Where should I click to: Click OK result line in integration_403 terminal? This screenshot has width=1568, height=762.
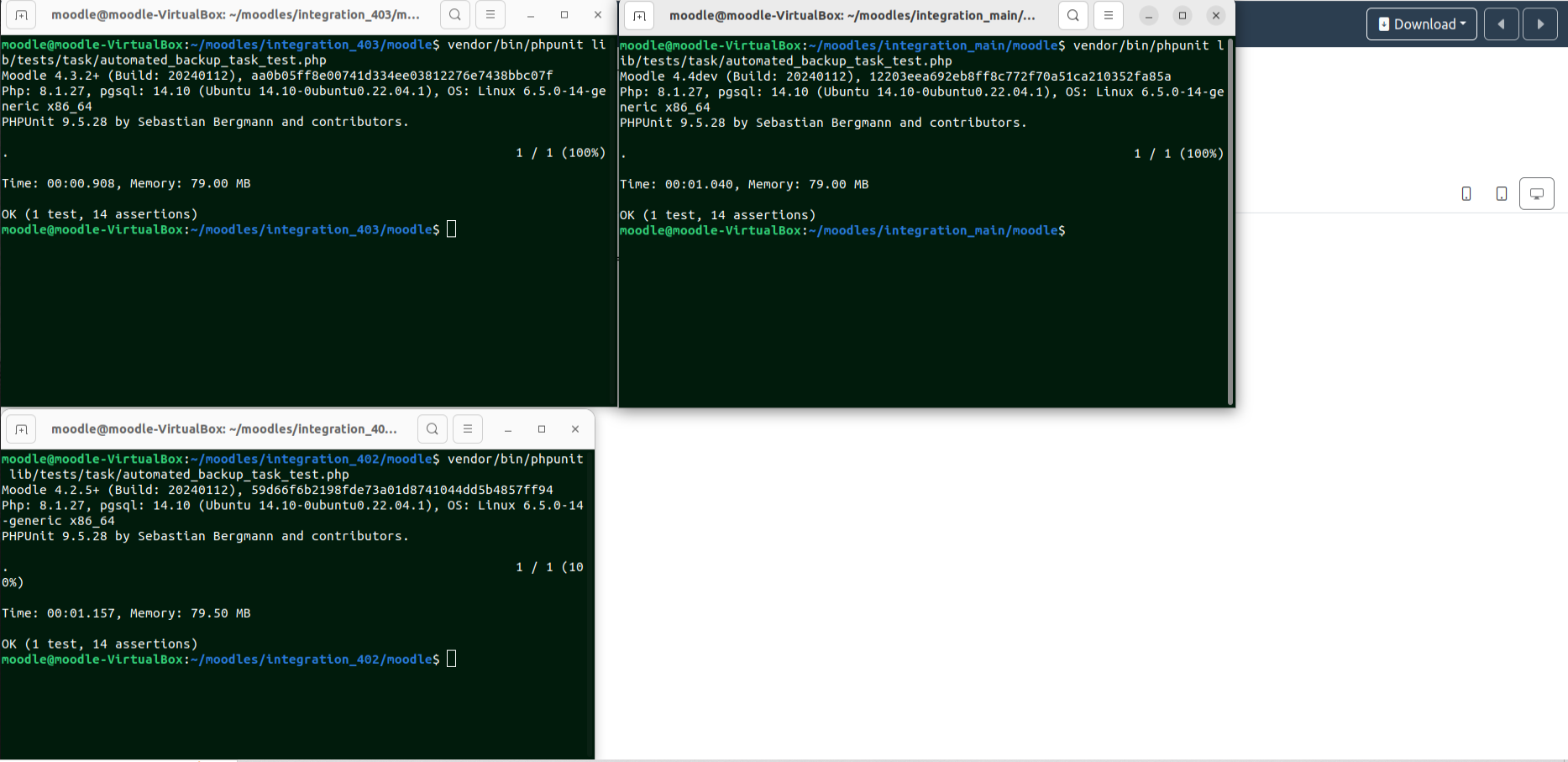pyautogui.click(x=100, y=214)
